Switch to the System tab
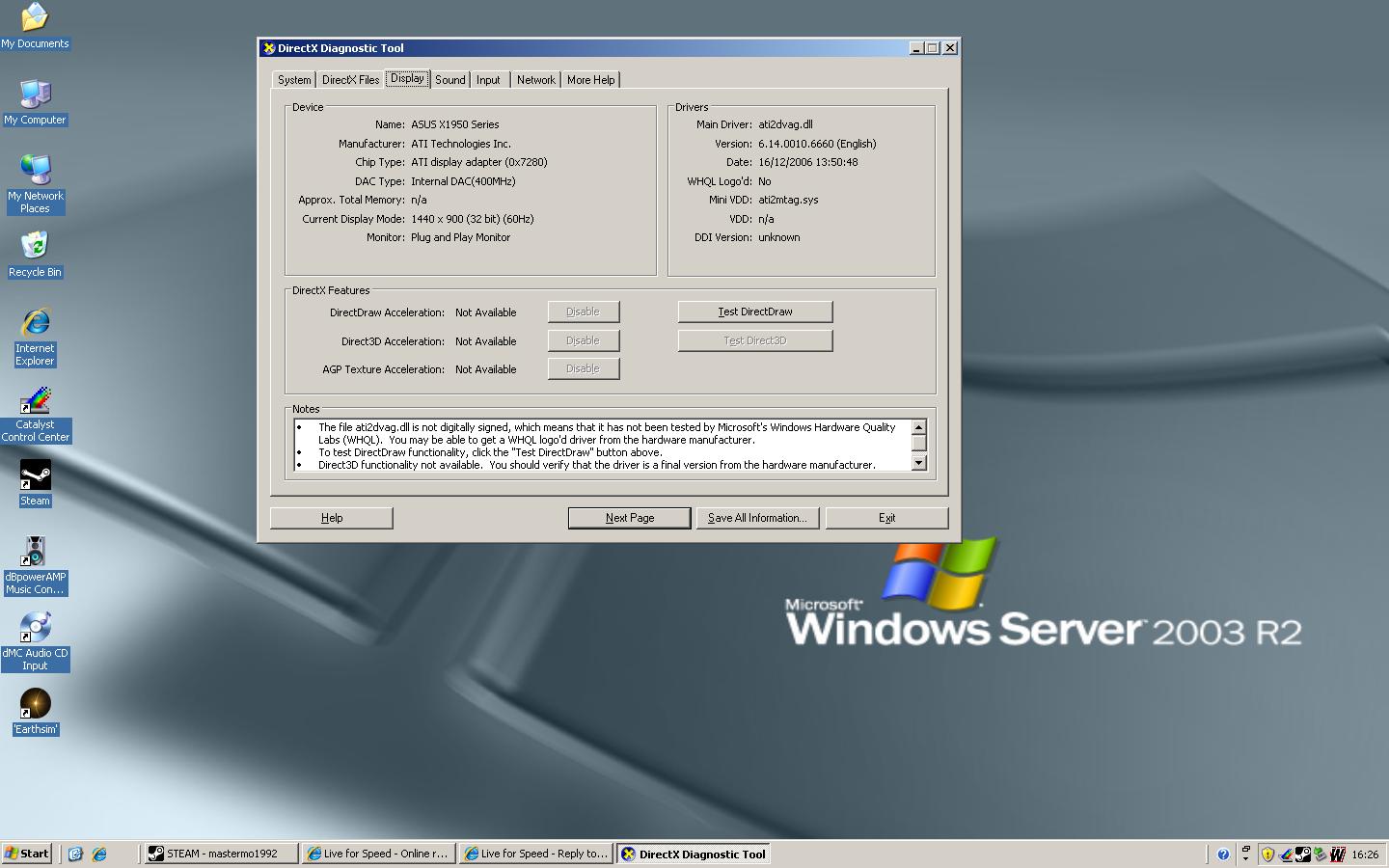 (x=294, y=80)
